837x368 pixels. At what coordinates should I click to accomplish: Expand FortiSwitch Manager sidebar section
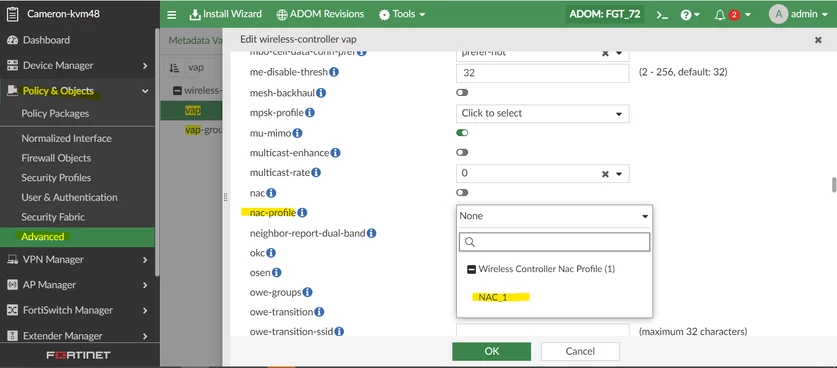point(145,310)
